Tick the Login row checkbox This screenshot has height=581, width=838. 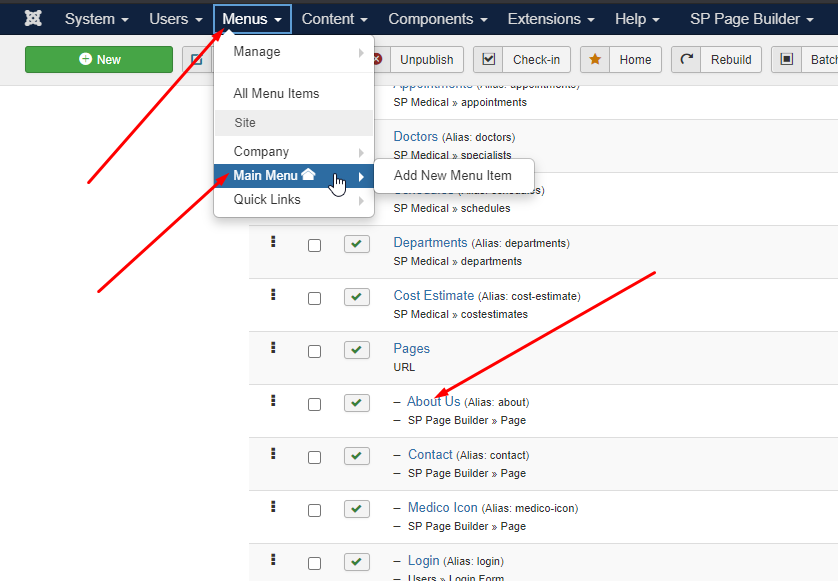[x=314, y=563]
